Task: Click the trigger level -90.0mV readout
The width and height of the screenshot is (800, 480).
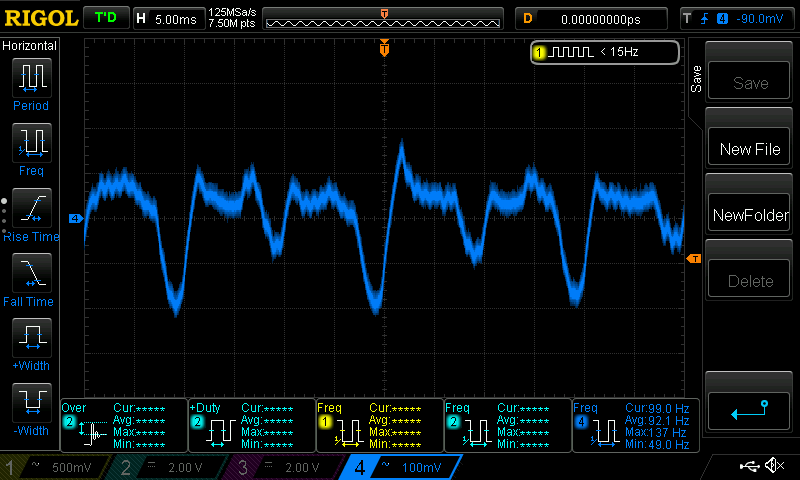Action: coord(760,19)
